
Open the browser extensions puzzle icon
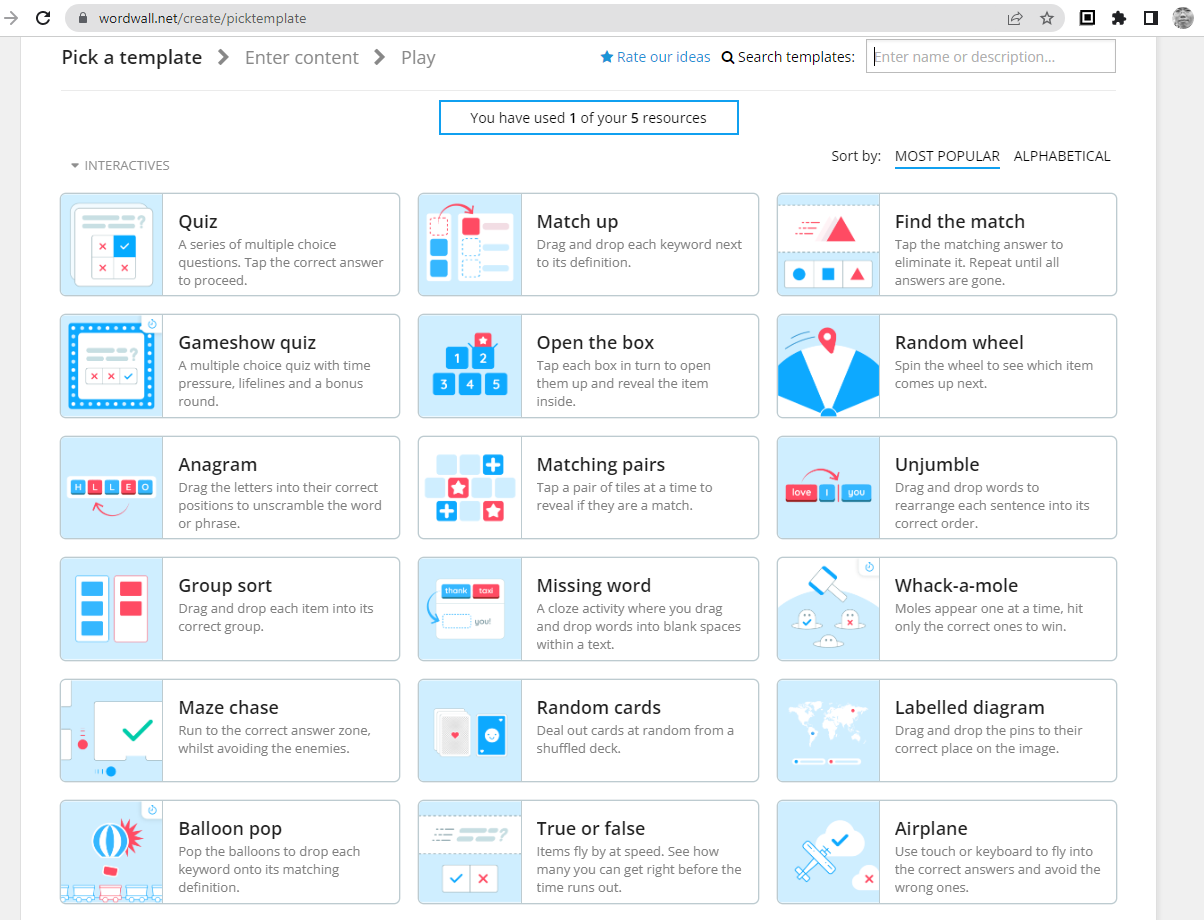coord(1119,18)
